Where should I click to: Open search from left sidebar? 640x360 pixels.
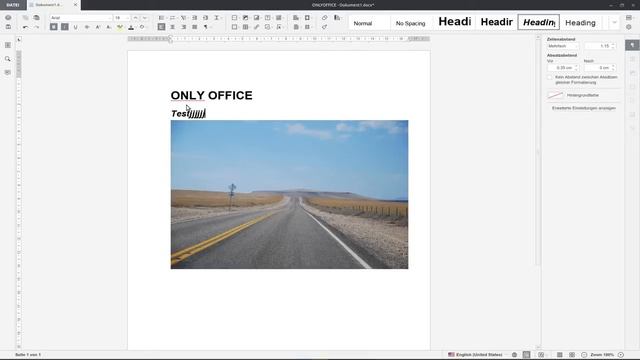8,59
